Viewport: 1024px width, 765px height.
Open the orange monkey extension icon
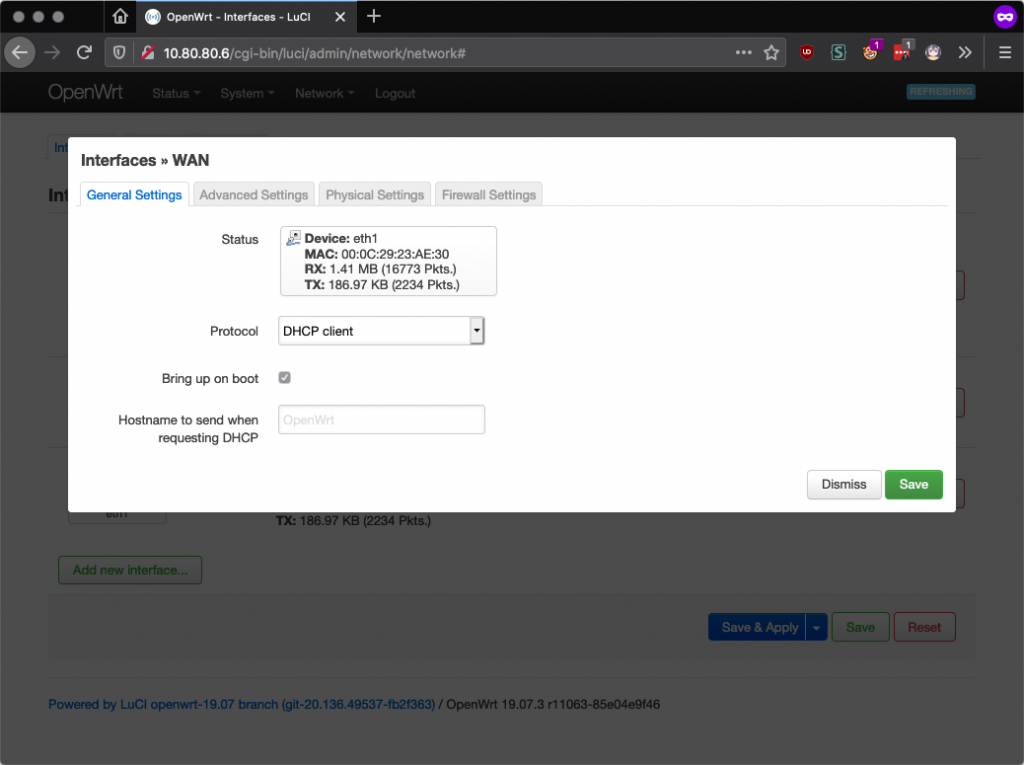(x=871, y=52)
